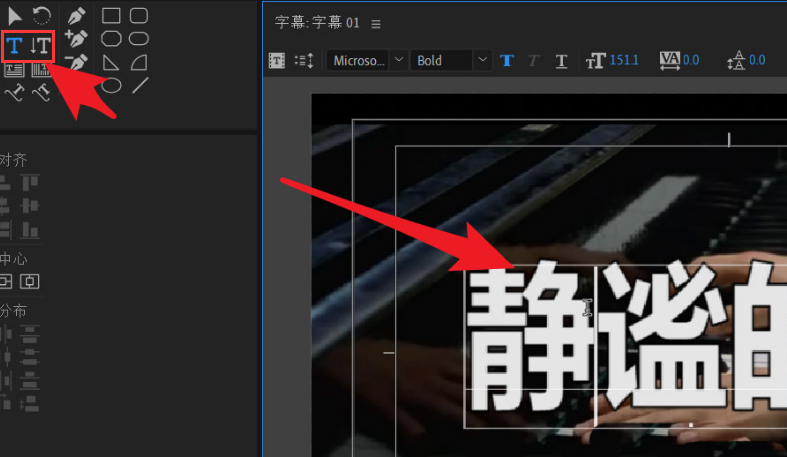Open the Bold font style dropdown
Screen dimensions: 787x457
(x=450, y=61)
